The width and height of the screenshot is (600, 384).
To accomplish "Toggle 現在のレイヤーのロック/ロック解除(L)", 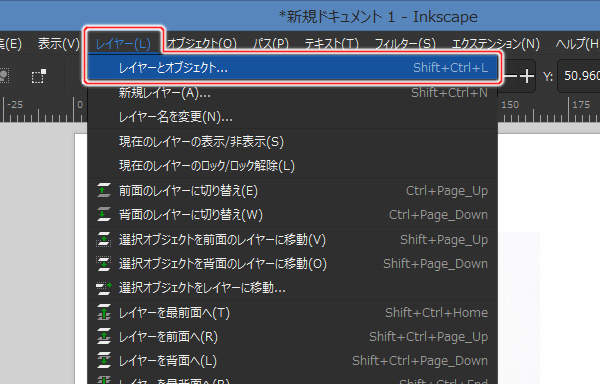I will click(x=293, y=166).
